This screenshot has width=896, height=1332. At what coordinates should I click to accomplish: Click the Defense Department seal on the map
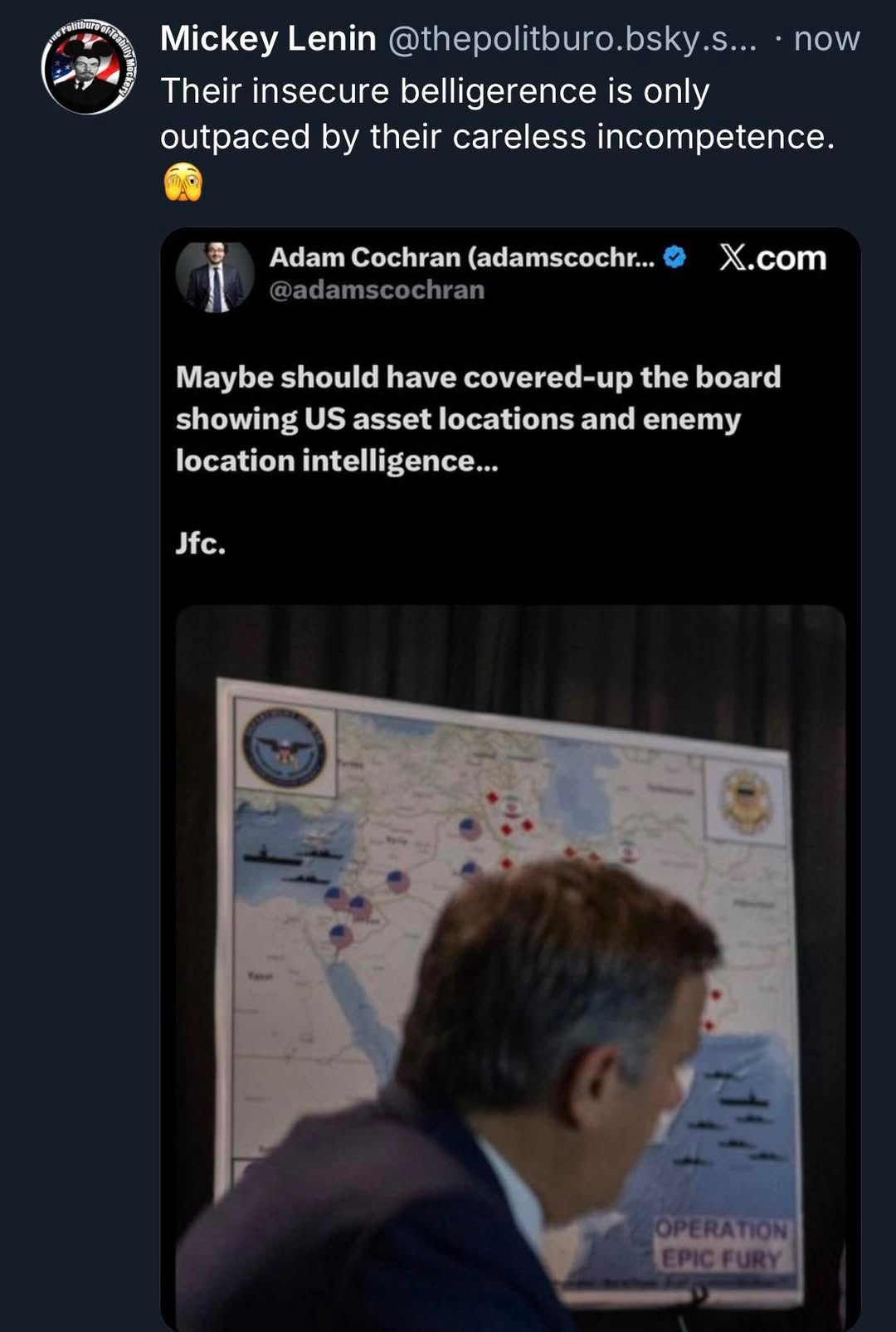tap(285, 749)
